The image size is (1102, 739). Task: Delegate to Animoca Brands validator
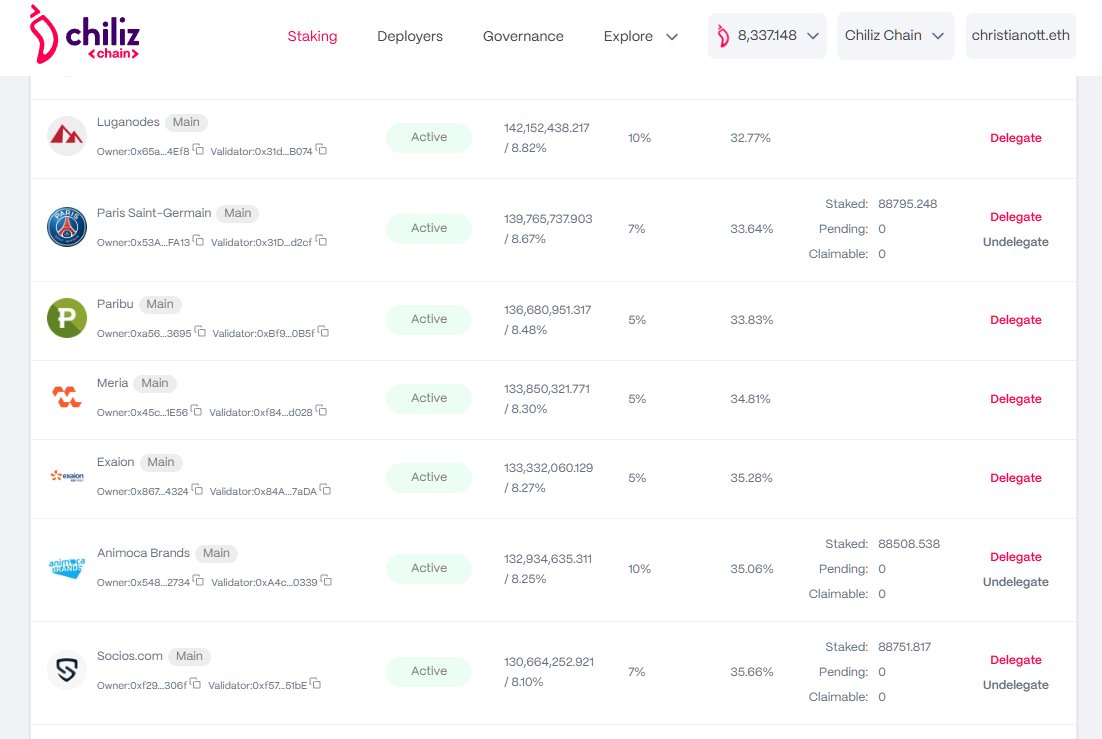[x=1016, y=557]
